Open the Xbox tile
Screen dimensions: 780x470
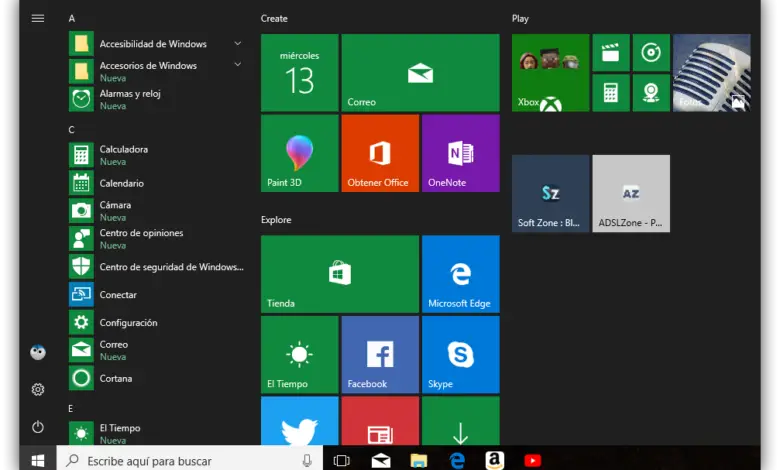[551, 73]
